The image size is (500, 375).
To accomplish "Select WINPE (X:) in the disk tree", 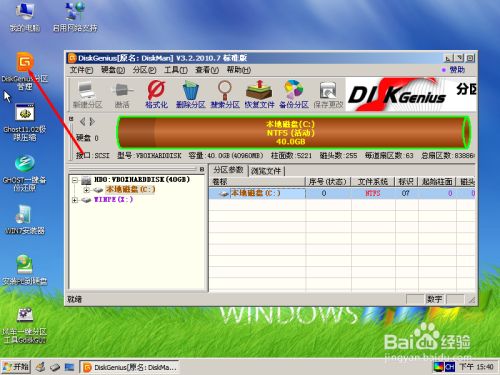I will (x=113, y=200).
